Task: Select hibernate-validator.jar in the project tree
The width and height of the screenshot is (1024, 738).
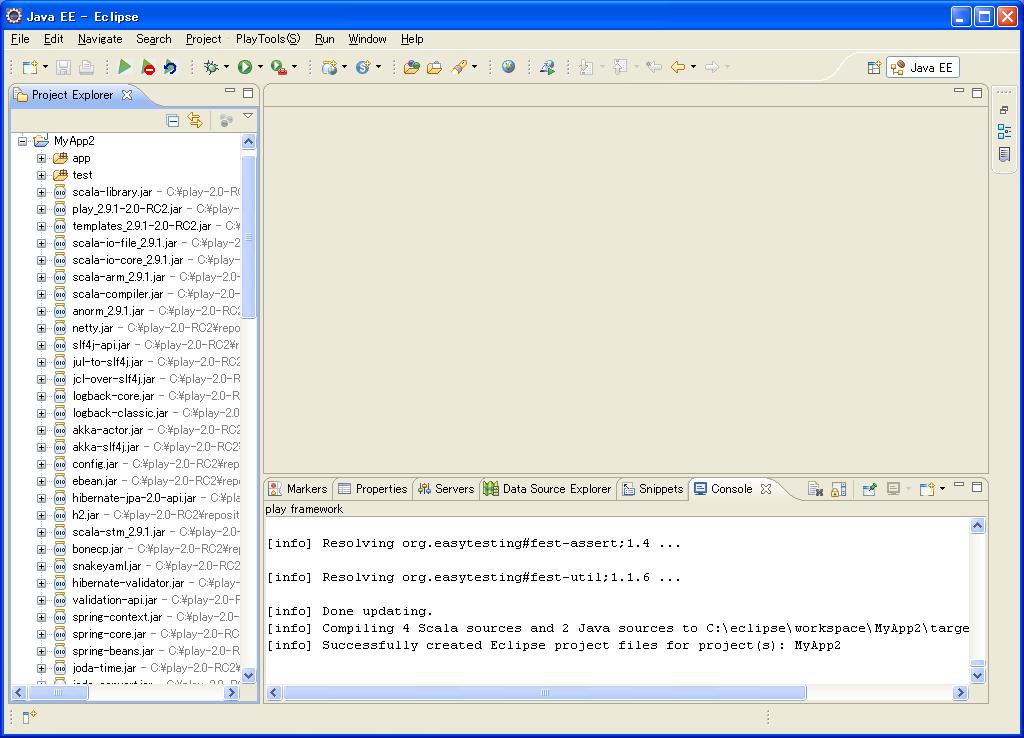Action: [x=128, y=583]
